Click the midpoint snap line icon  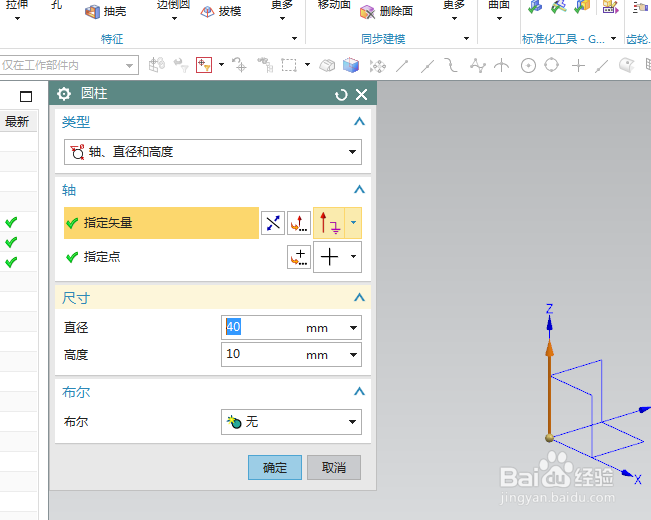[x=427, y=66]
